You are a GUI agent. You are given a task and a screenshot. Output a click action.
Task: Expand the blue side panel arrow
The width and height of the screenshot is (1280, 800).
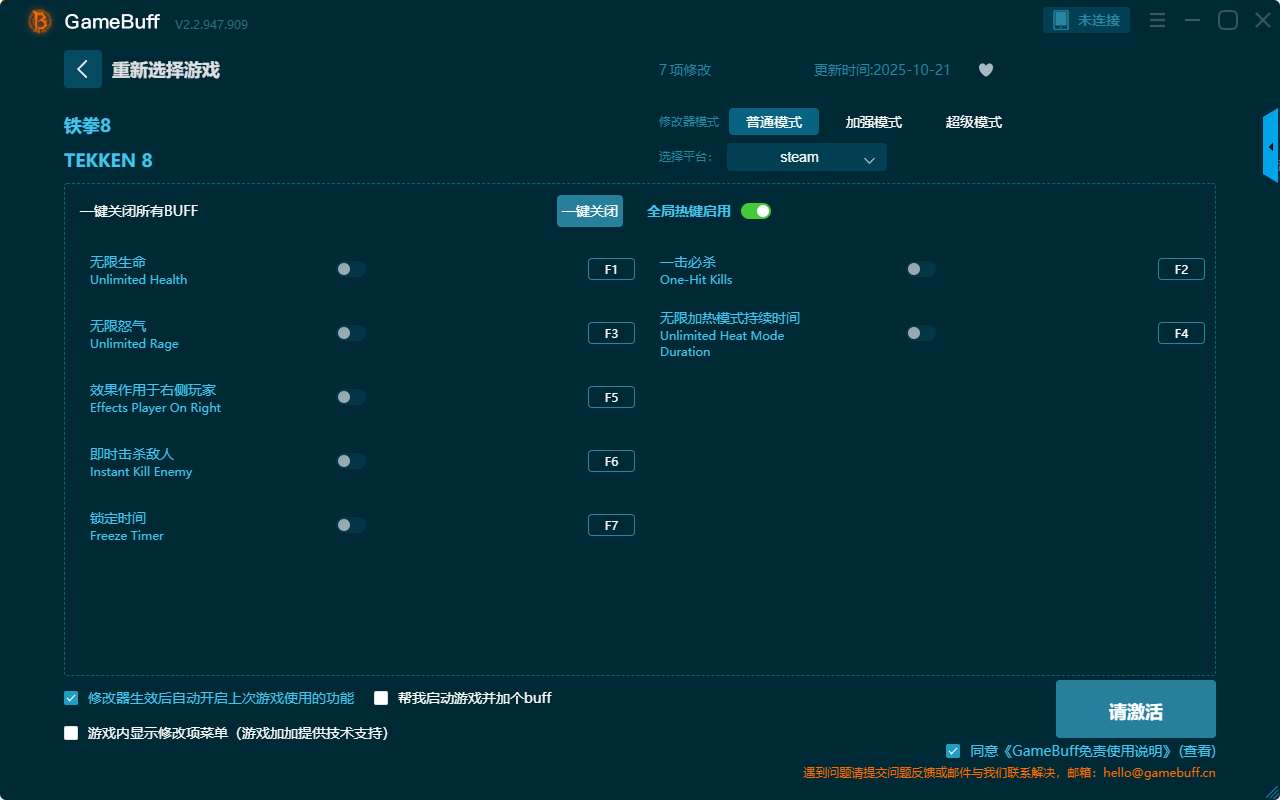pos(1270,147)
